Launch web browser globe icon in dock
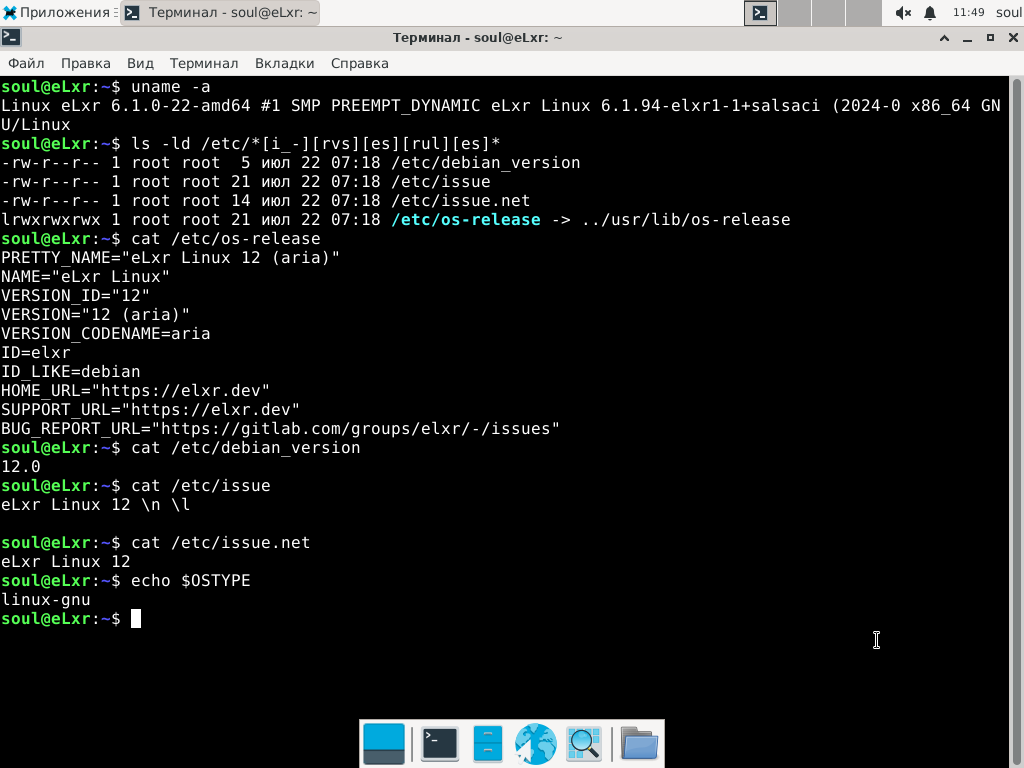Viewport: 1024px width, 768px height. tap(536, 744)
